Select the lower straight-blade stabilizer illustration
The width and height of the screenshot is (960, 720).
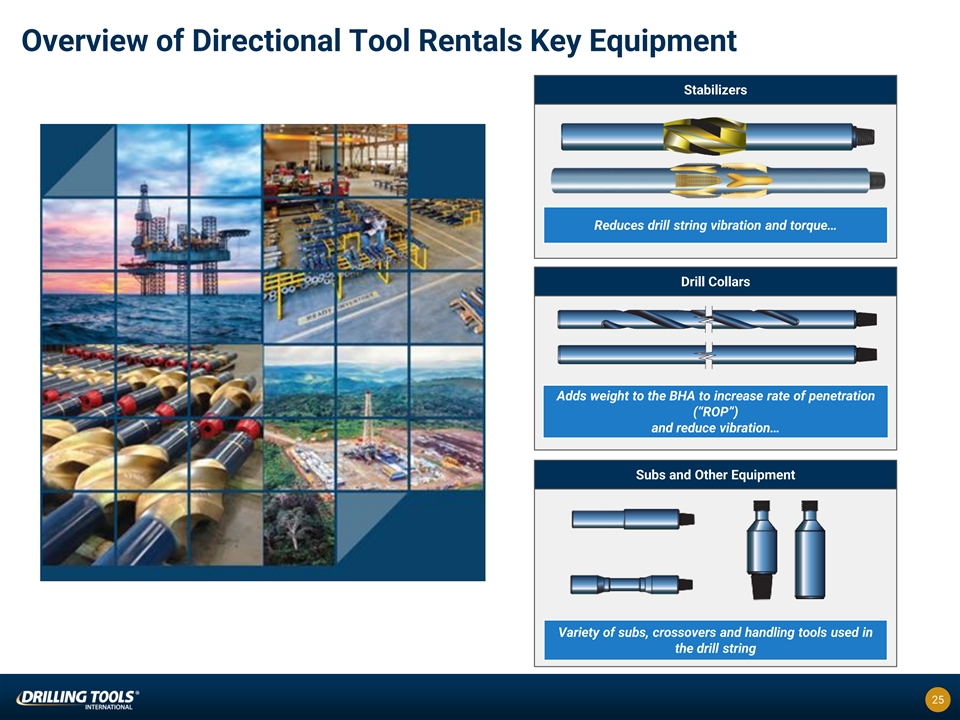pyautogui.click(x=718, y=181)
